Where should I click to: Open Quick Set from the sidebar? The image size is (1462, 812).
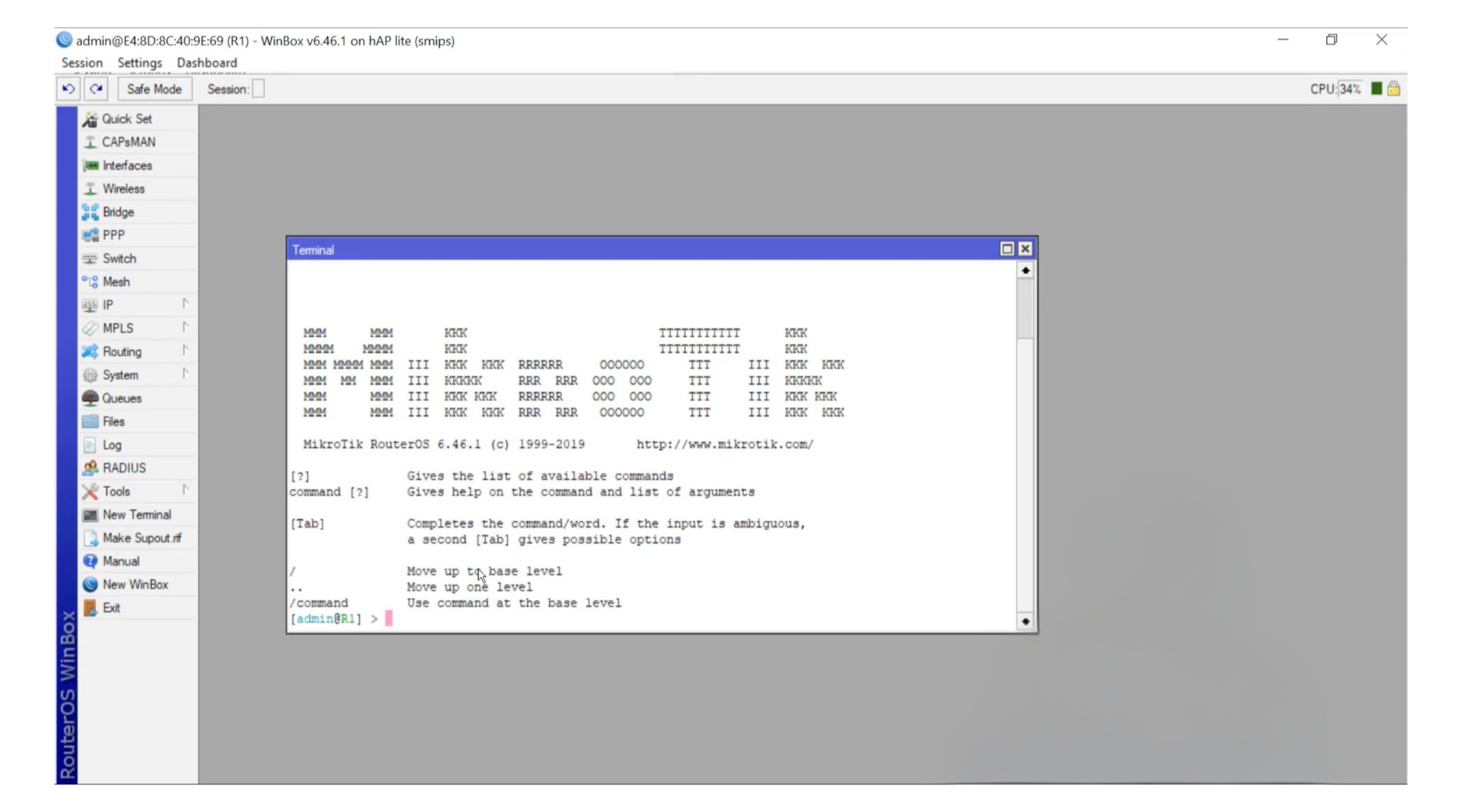(127, 119)
